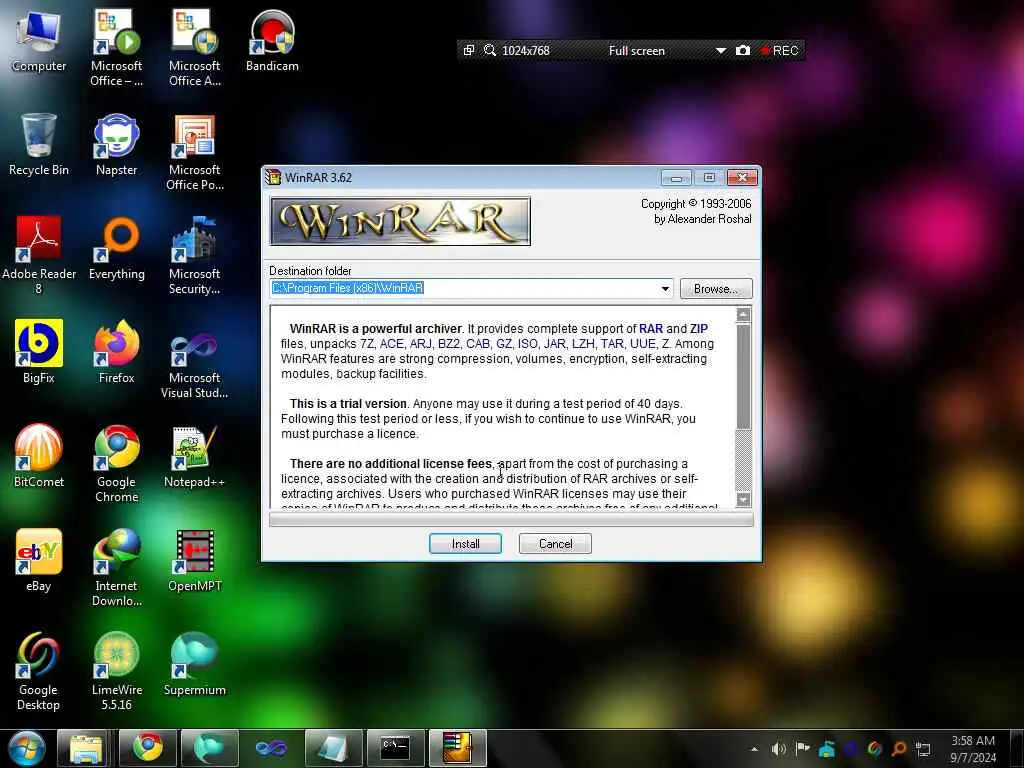
Task: Click the volume speaker tray icon
Action: (x=778, y=749)
